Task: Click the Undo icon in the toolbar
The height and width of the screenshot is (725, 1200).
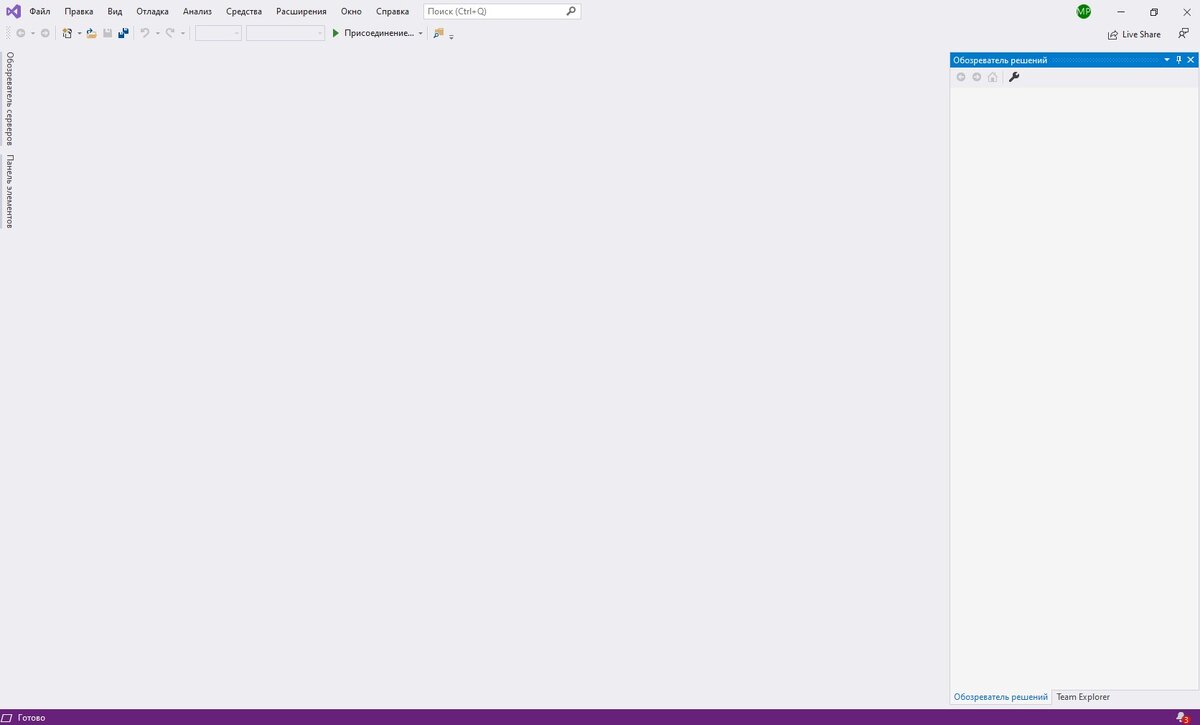Action: tap(145, 33)
